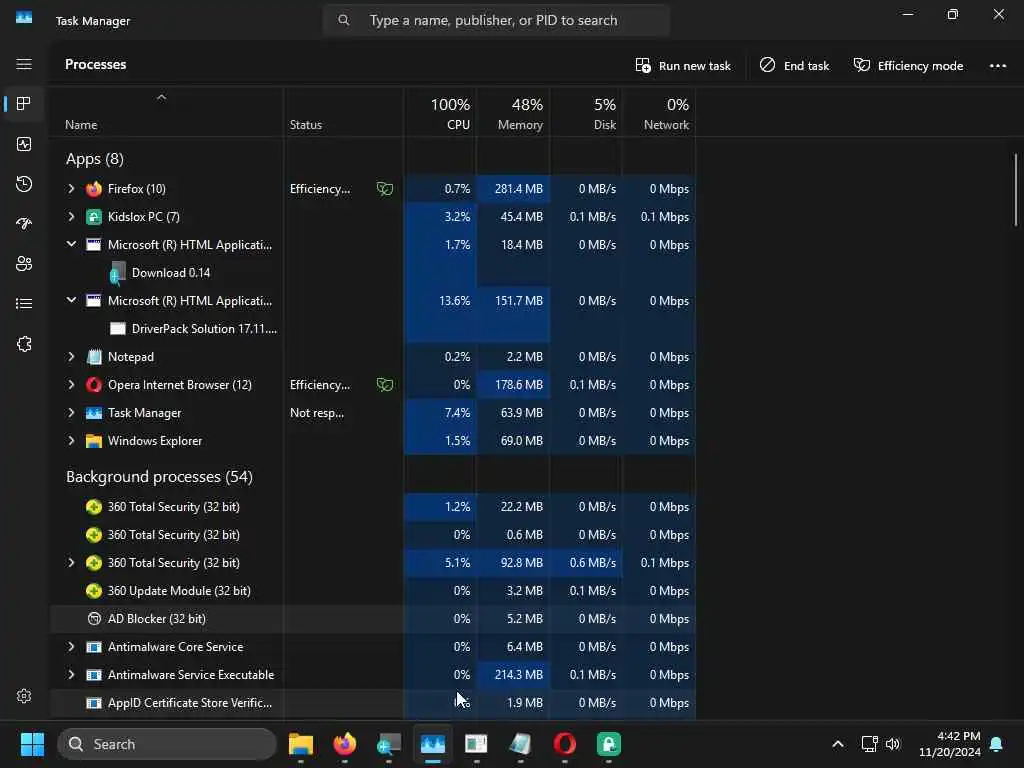Click the AD Blocker process icon

tap(94, 618)
